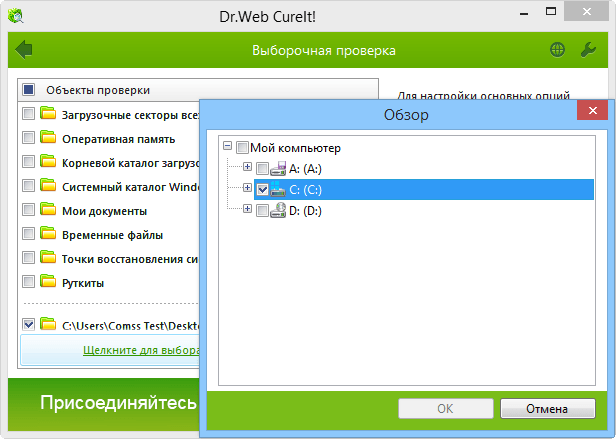The height and width of the screenshot is (439, 616).
Task: Collapse the Мой компьютер tree node
Action: (227, 146)
